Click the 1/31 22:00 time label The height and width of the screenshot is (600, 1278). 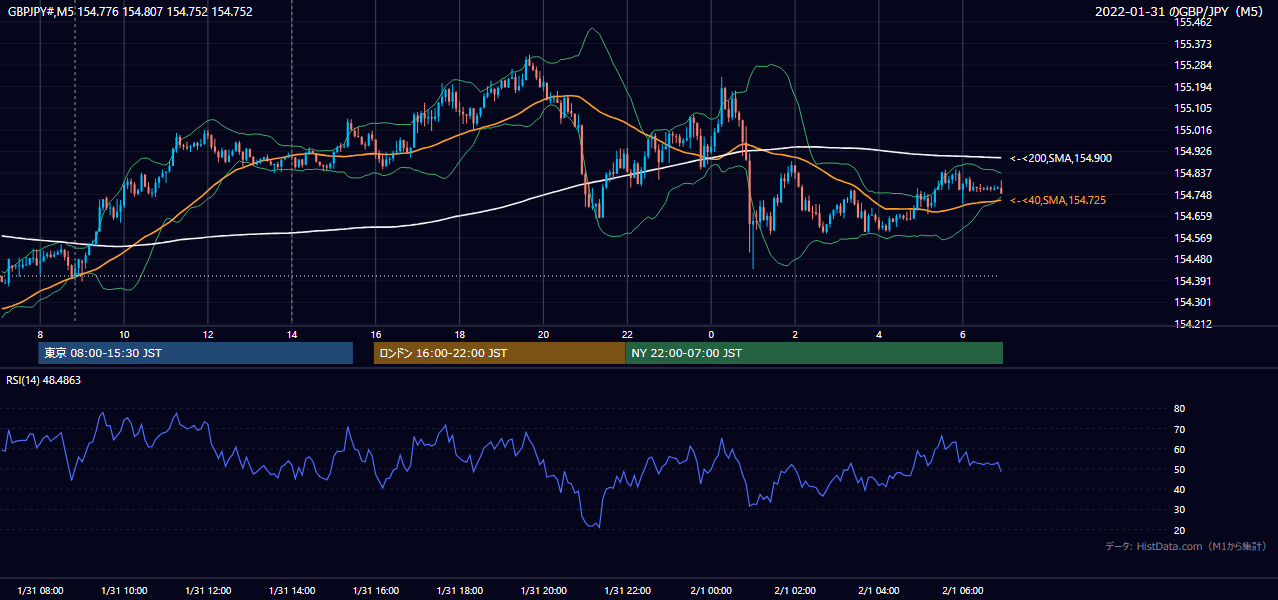[x=627, y=591]
